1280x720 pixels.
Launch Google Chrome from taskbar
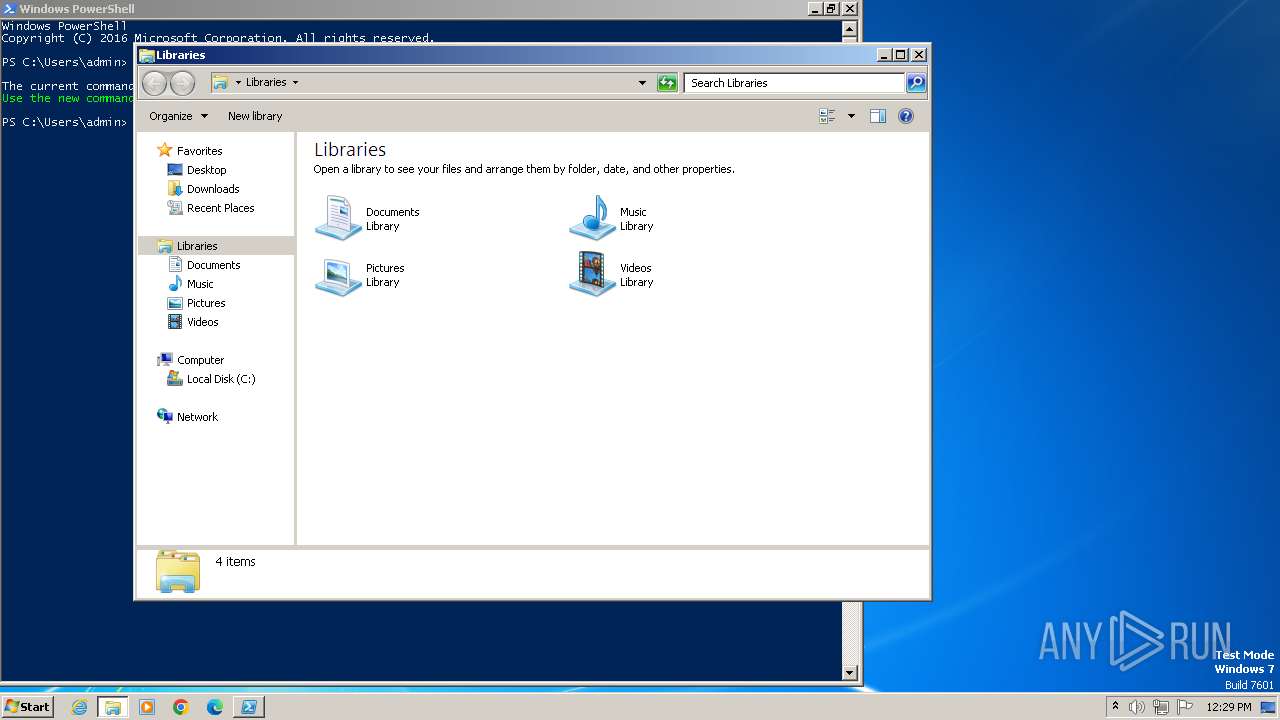coord(181,707)
